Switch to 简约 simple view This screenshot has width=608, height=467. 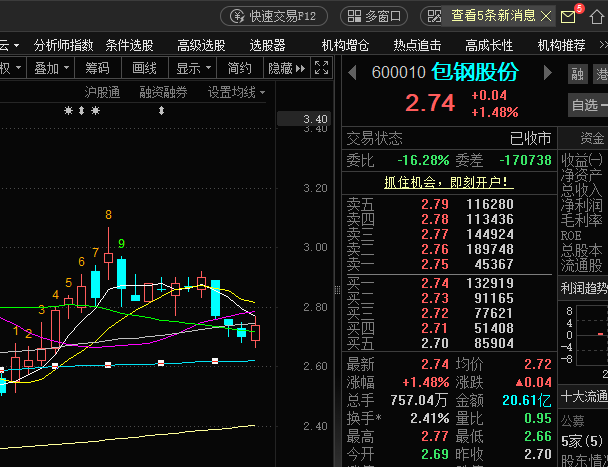pyautogui.click(x=240, y=69)
